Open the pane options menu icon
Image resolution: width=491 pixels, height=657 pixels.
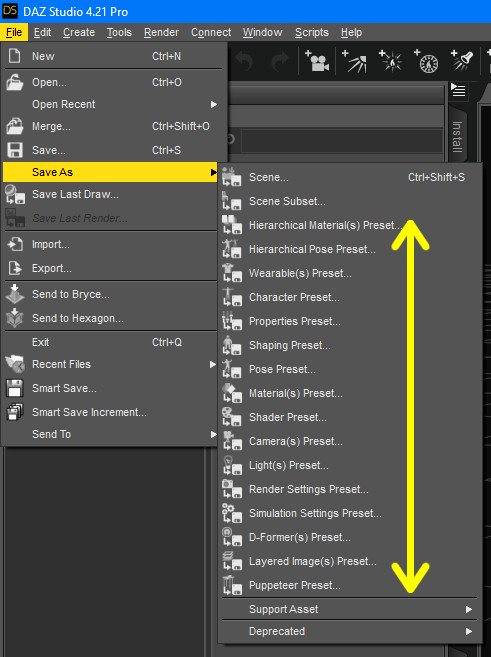click(458, 90)
